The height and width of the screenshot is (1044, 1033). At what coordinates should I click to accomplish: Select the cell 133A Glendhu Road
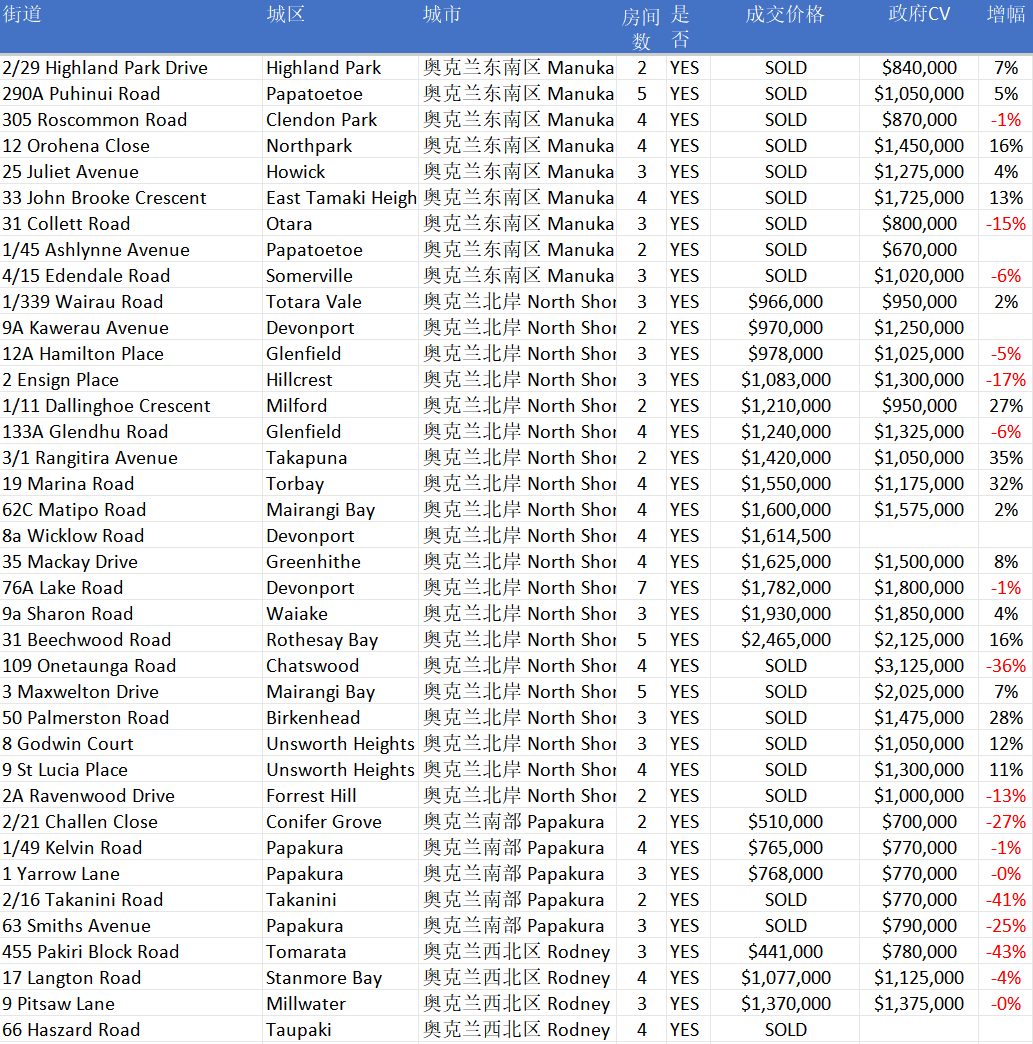pyautogui.click(x=85, y=431)
